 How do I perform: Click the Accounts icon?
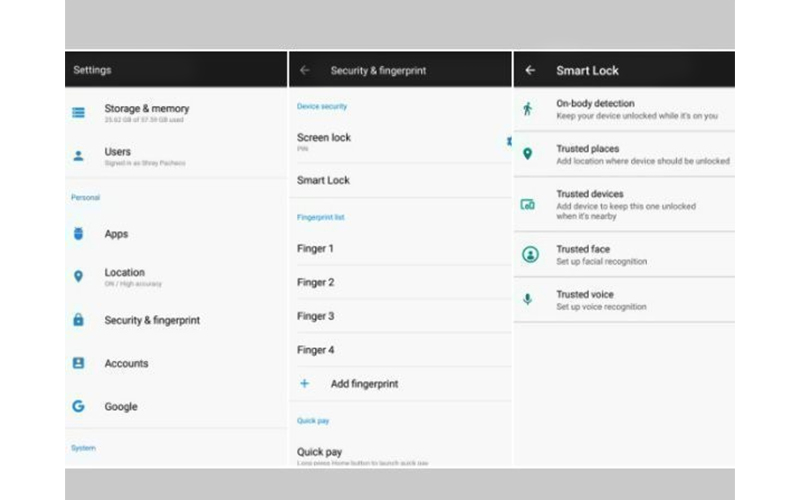[x=78, y=363]
